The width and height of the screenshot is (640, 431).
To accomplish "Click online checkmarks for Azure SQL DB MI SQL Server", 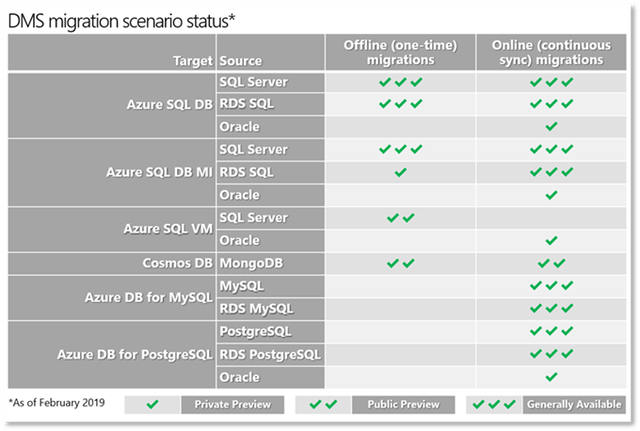I will tap(551, 149).
